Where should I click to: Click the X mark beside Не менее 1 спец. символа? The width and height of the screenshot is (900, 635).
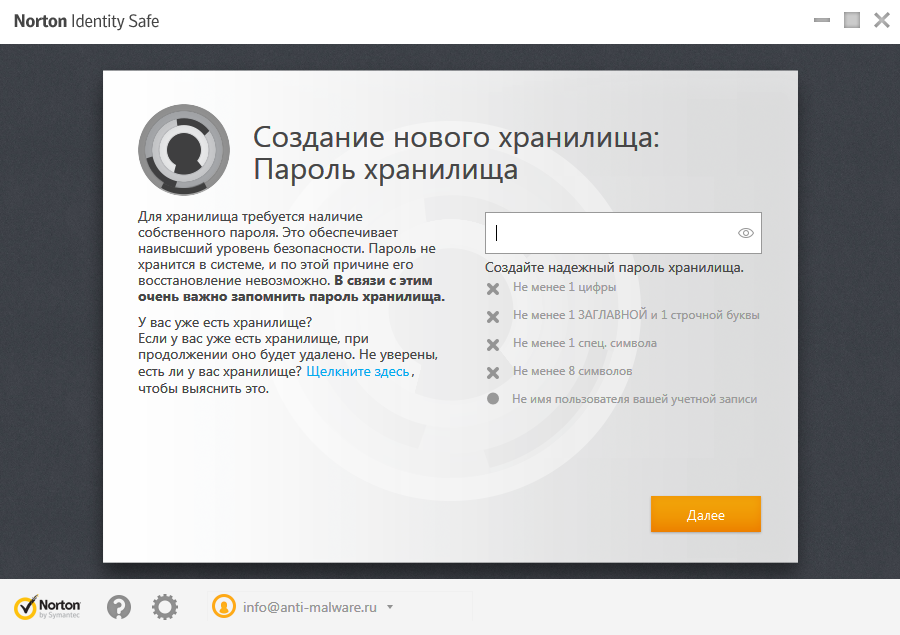tap(493, 344)
